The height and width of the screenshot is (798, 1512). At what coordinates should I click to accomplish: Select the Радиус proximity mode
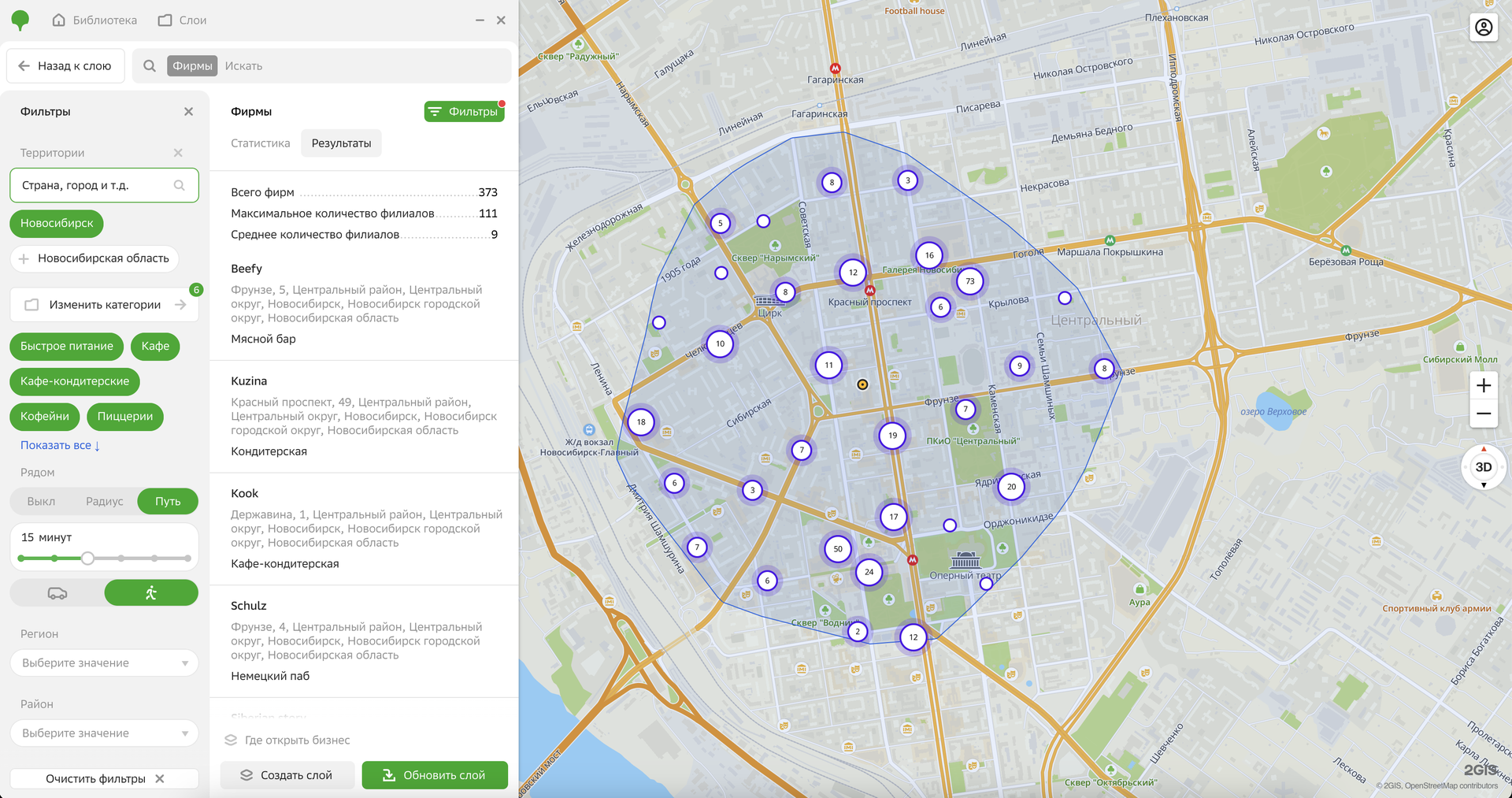104,502
